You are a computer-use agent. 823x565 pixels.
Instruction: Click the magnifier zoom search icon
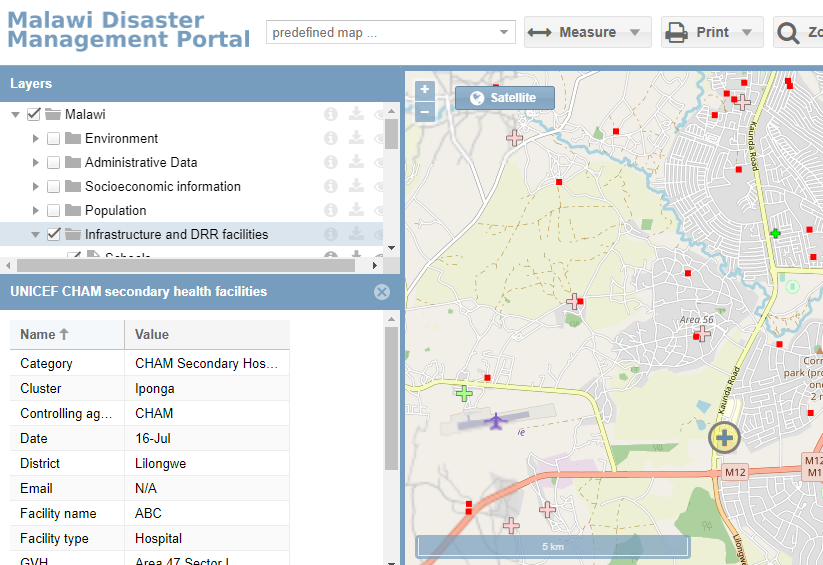788,33
